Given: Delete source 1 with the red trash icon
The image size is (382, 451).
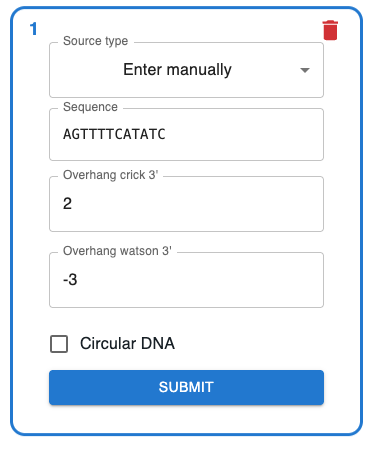Looking at the screenshot, I should pyautogui.click(x=330, y=30).
